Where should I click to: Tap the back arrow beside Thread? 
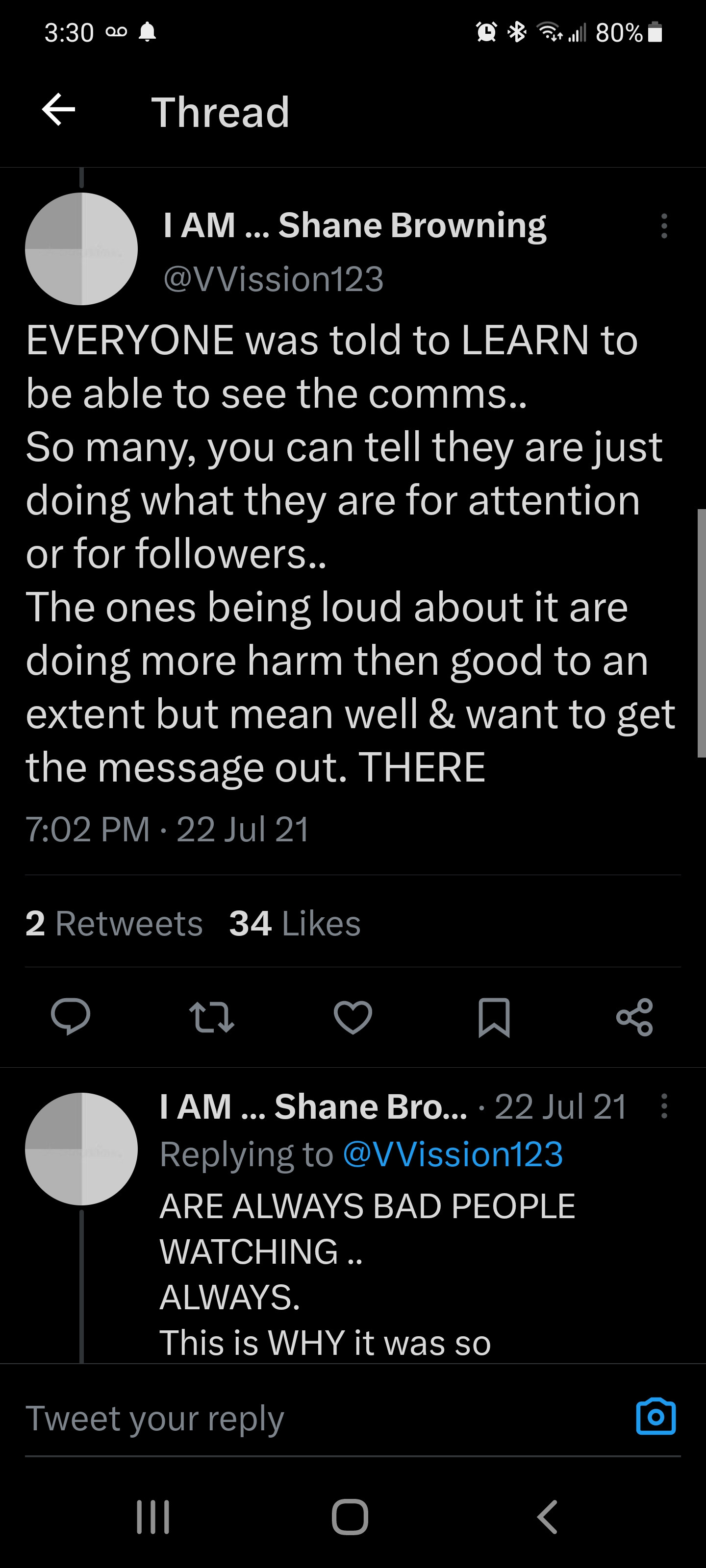(58, 110)
